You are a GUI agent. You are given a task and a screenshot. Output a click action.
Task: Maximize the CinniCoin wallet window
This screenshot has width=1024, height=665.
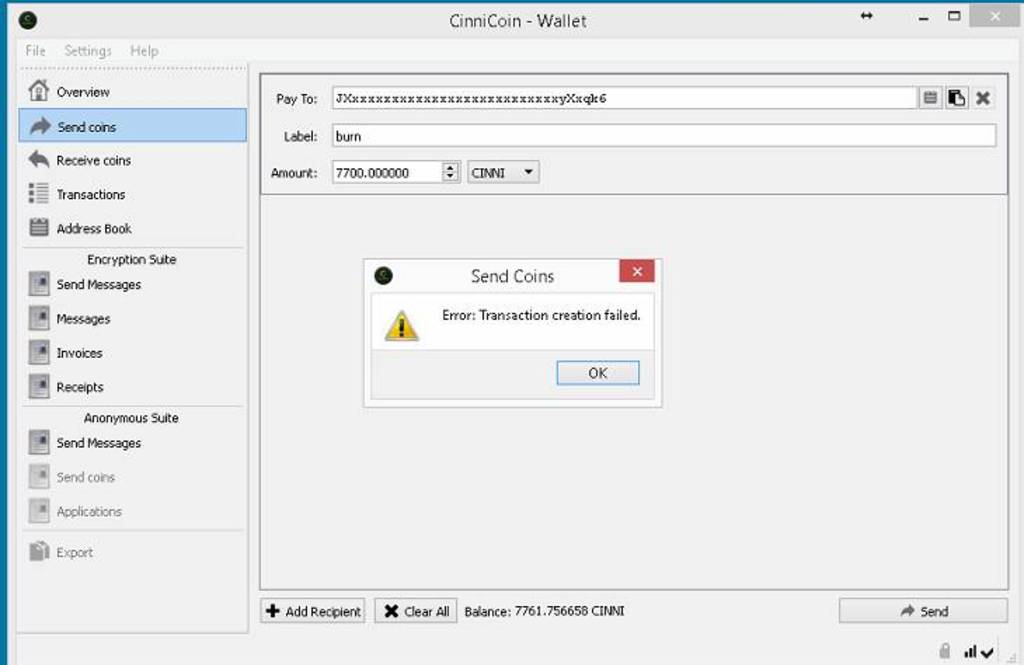[x=954, y=16]
